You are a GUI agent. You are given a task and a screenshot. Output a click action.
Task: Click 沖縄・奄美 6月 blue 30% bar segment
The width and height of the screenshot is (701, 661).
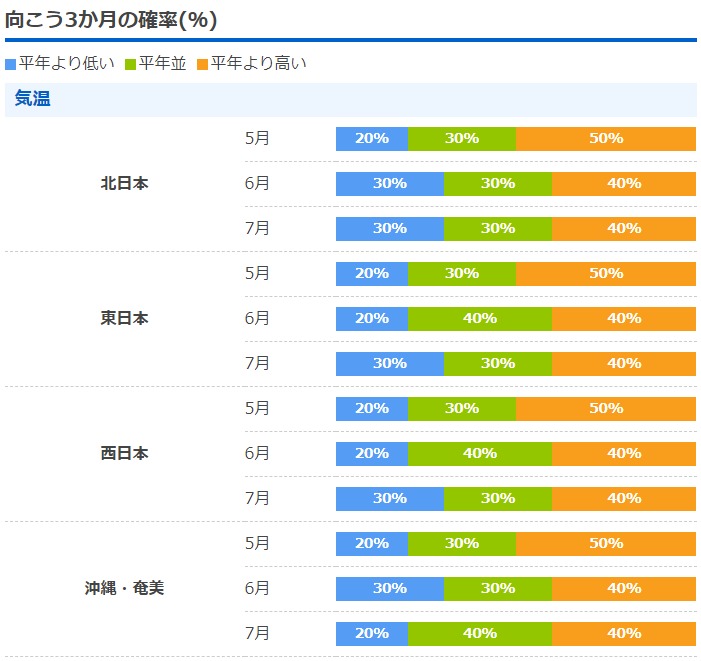(390, 589)
